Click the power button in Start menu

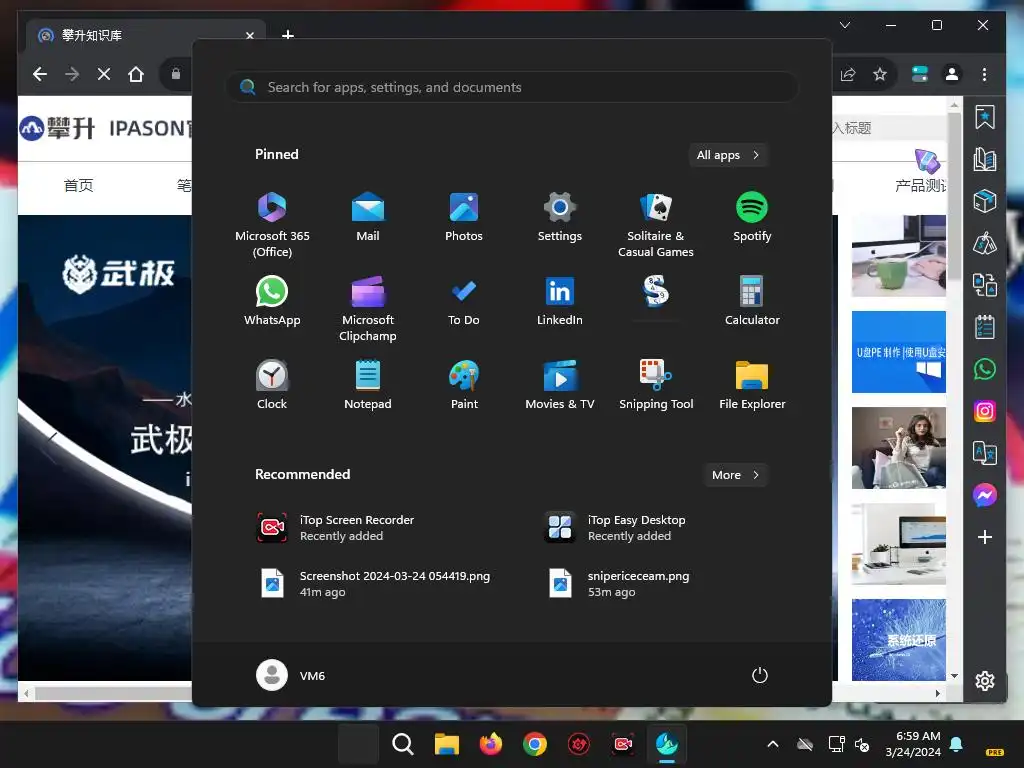click(x=760, y=675)
